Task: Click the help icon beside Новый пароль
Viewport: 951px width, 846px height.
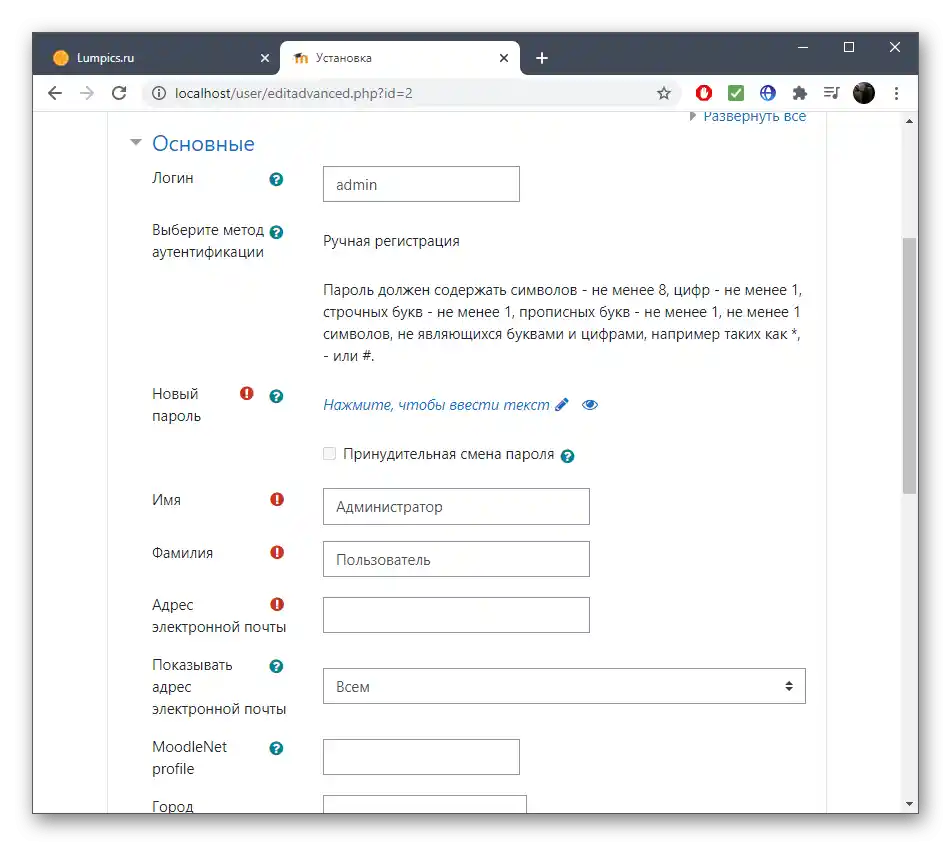Action: (x=276, y=396)
